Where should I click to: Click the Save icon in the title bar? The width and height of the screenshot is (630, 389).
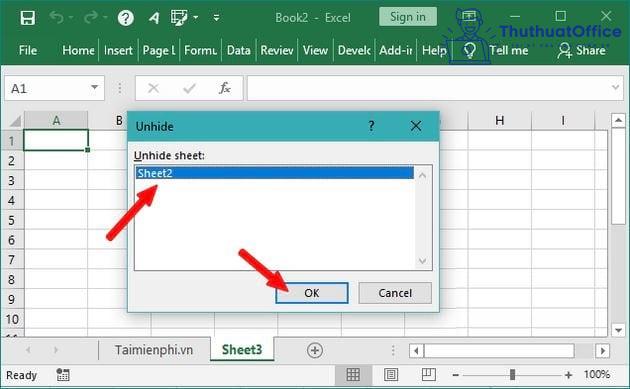[28, 18]
